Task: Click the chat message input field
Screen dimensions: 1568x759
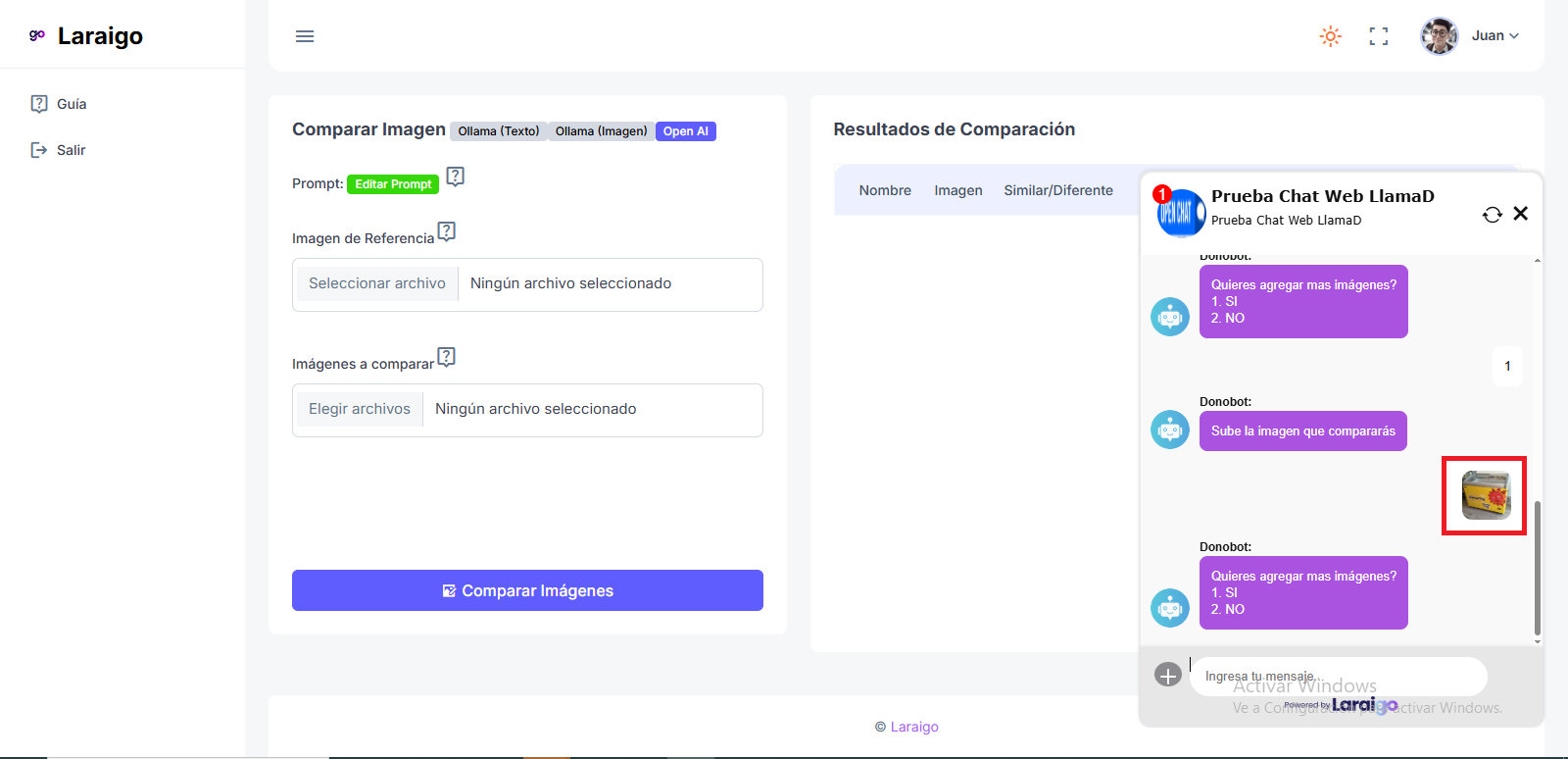Action: tap(1338, 676)
